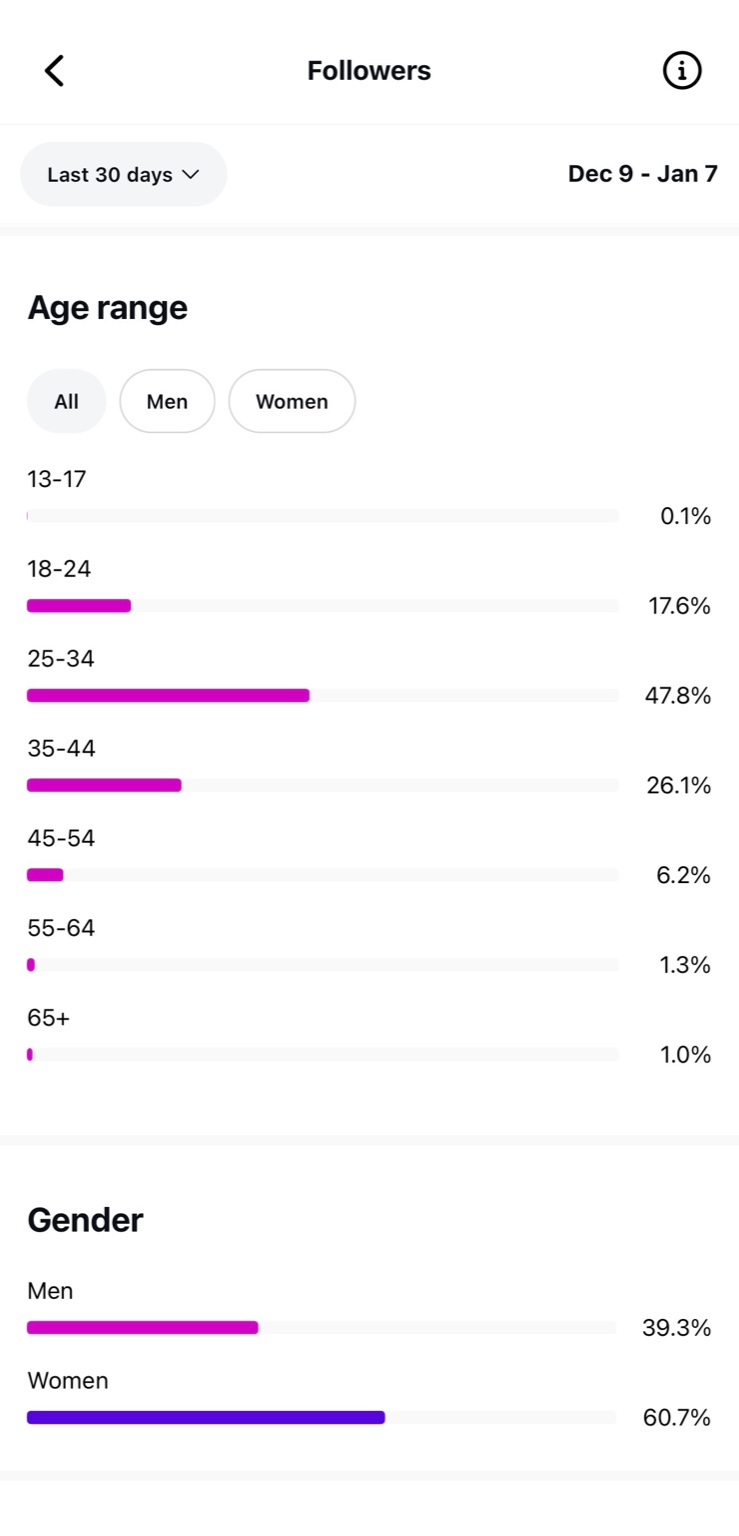The height and width of the screenshot is (1536, 739).
Task: Click the Followers title
Action: [x=368, y=70]
